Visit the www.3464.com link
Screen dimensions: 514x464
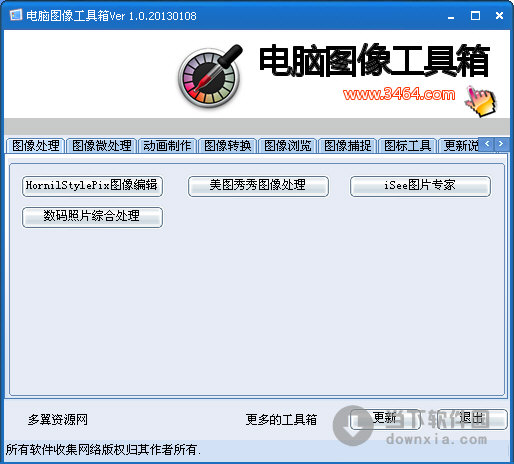click(399, 94)
